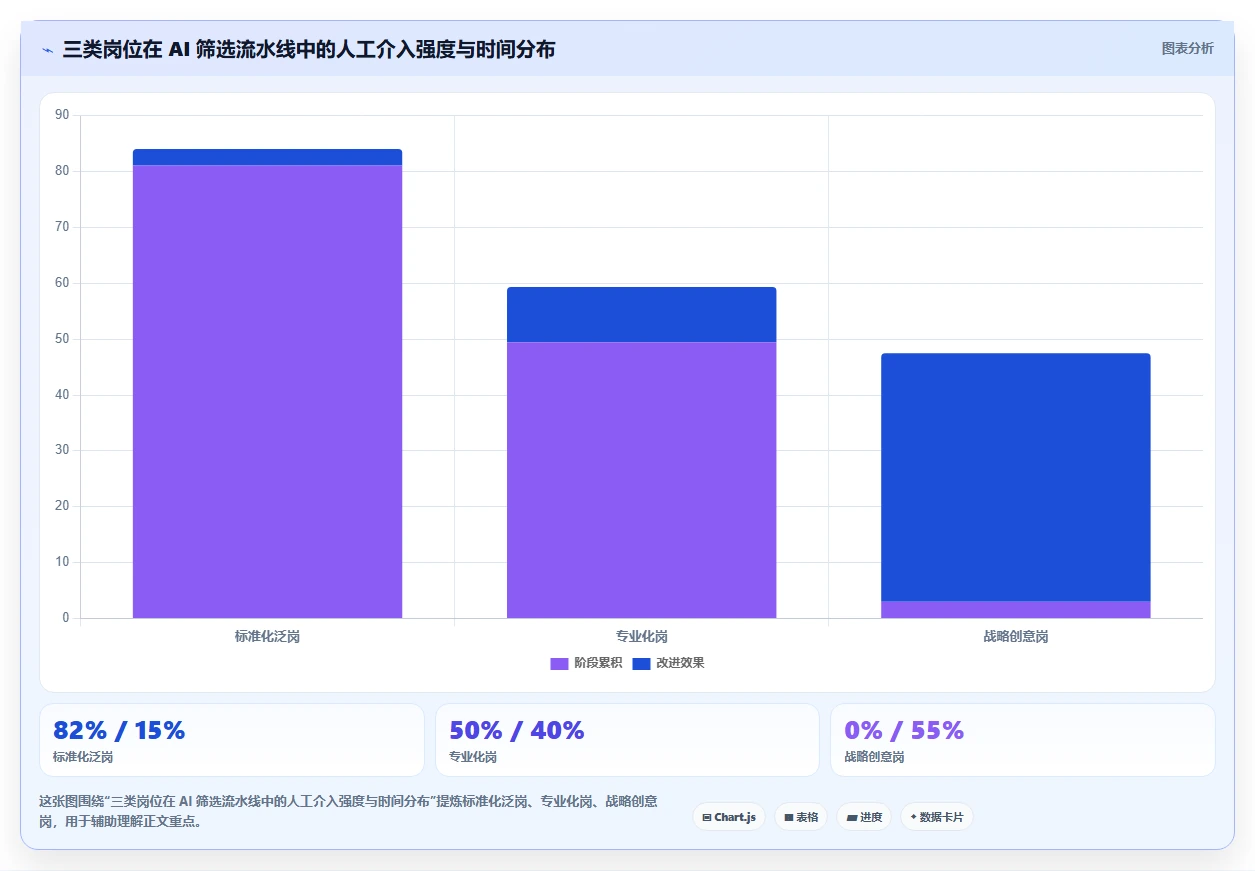Screen dimensions: 1255x871
Task: Open the 82% / 15% data card
Action: click(x=232, y=740)
